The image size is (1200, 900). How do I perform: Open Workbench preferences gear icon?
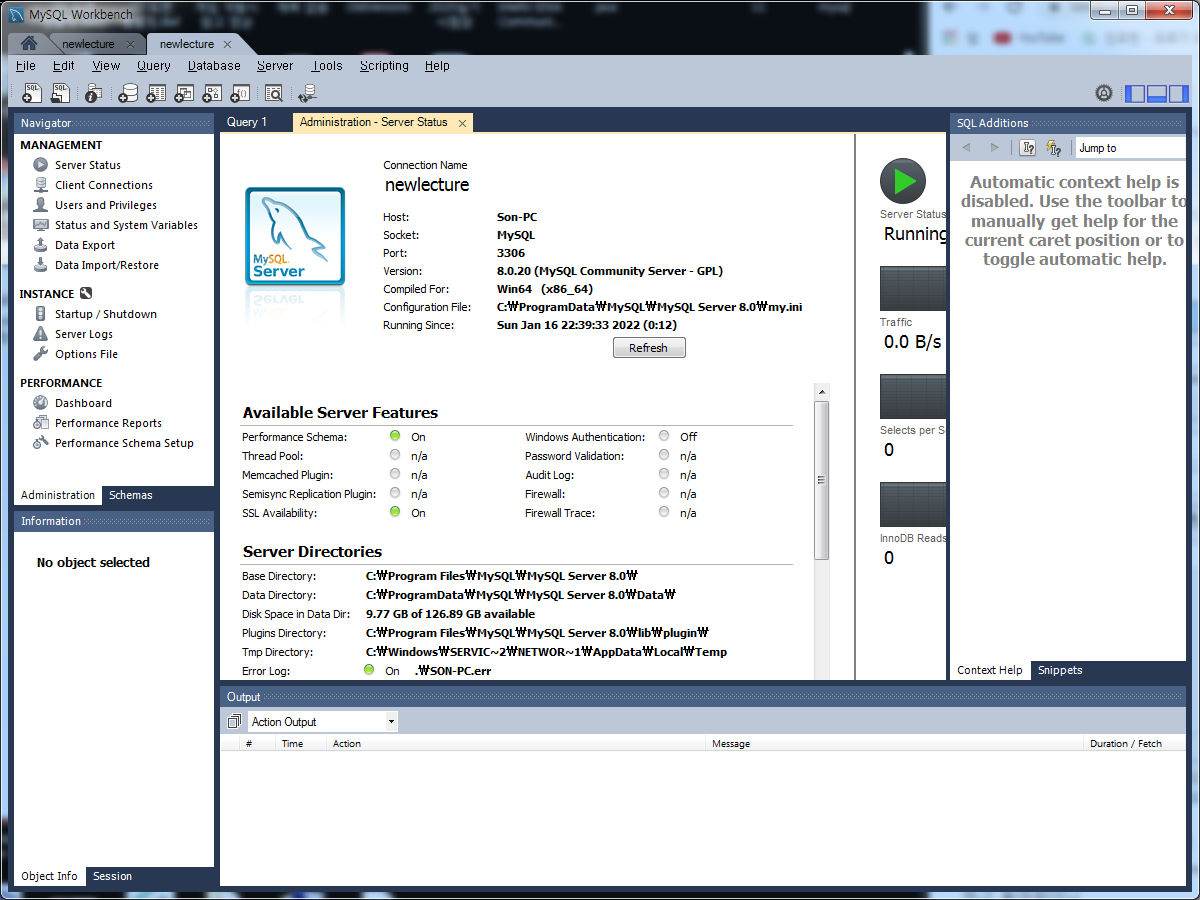(x=1104, y=93)
